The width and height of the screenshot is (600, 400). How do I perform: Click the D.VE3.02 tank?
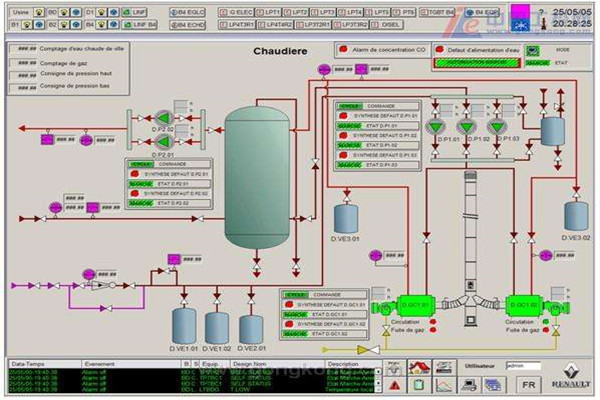[x=576, y=214]
